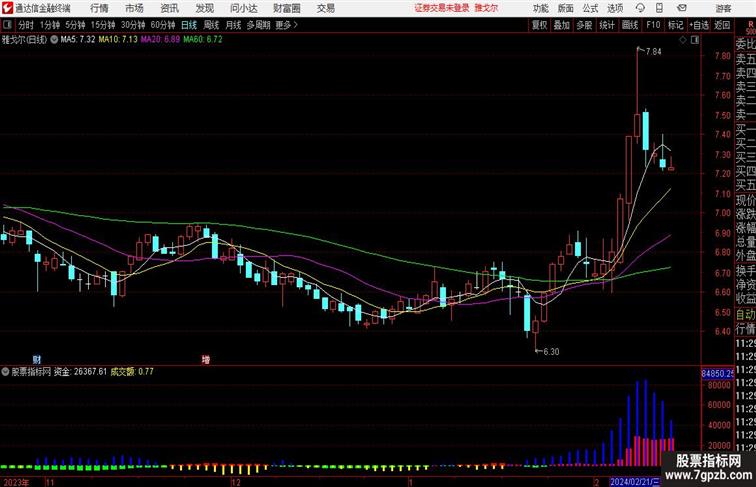Open the 选项 menu
Screen dimensions: 756x487
point(615,8)
